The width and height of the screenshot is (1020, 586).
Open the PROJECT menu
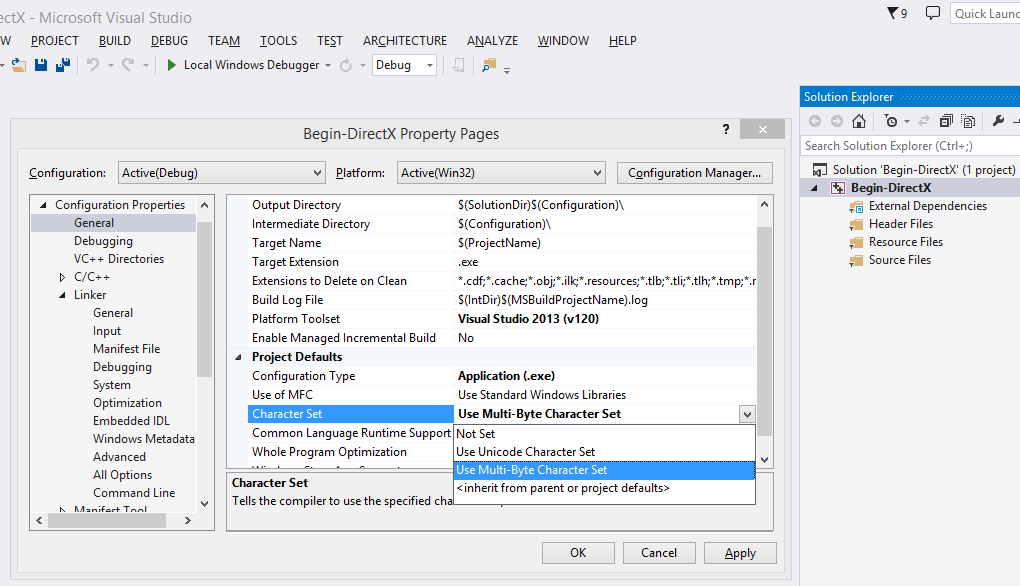coord(55,40)
